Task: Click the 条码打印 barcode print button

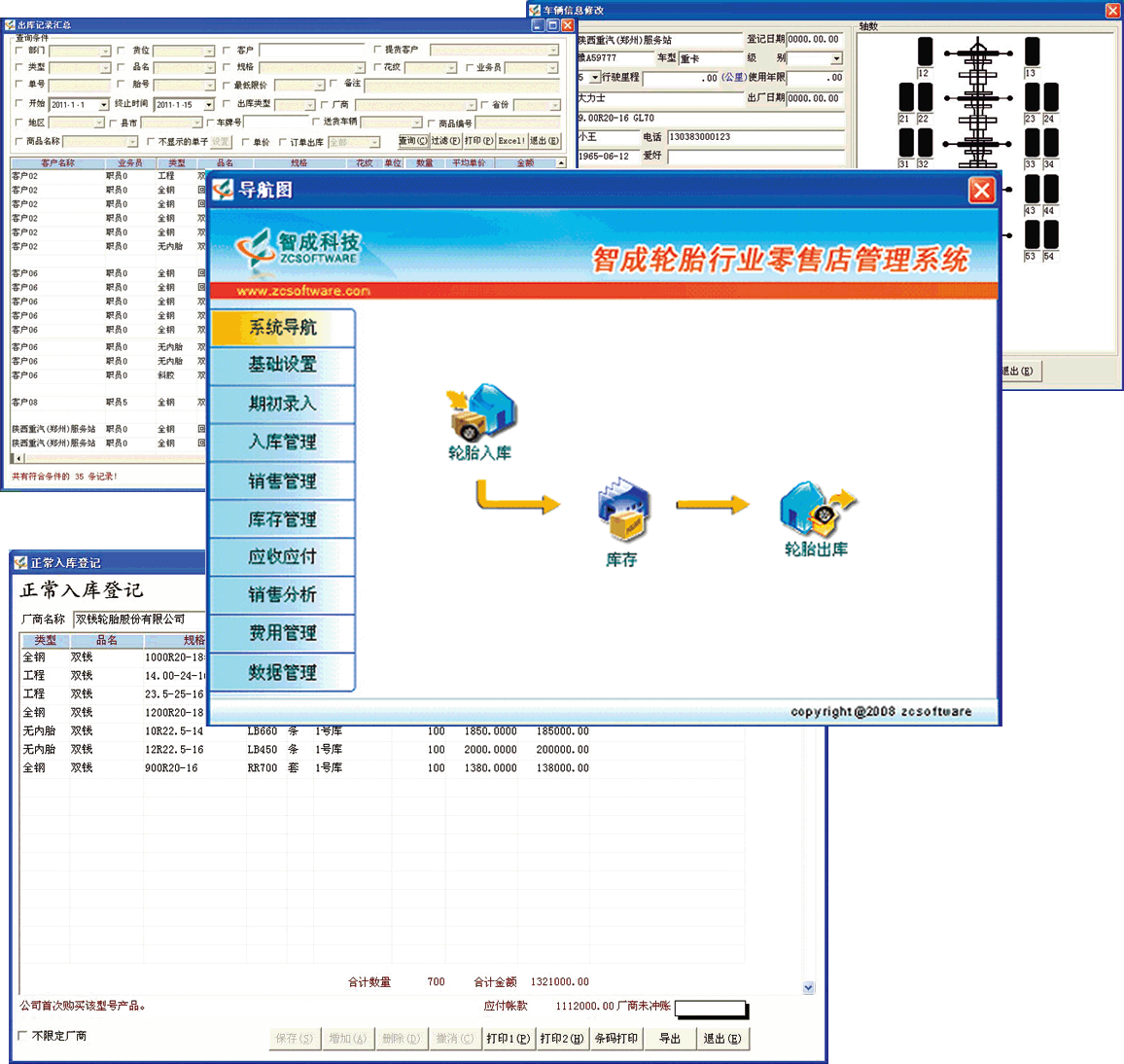Action: tap(616, 1038)
